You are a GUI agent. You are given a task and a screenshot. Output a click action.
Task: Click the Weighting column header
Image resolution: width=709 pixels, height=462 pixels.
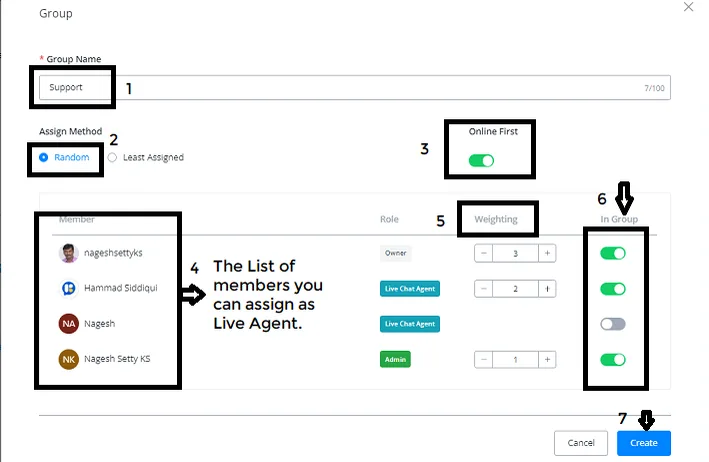click(496, 219)
